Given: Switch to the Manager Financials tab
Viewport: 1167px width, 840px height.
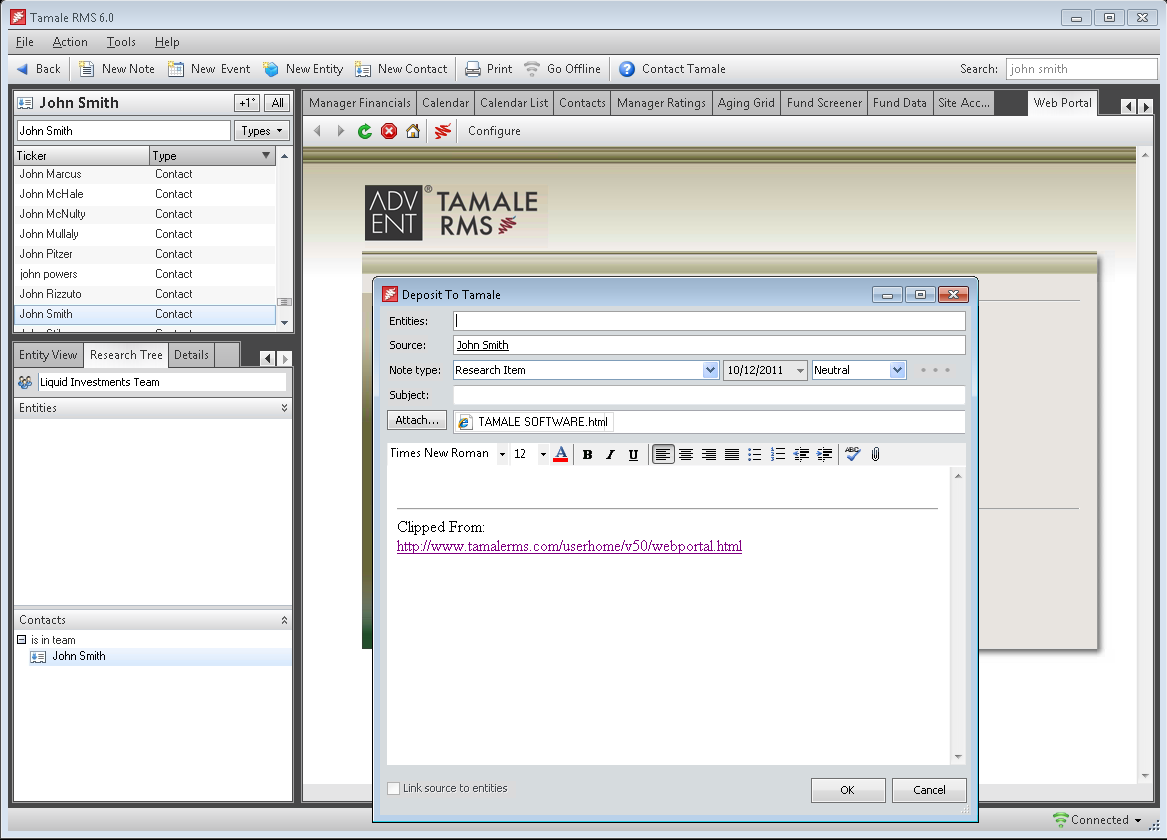Looking at the screenshot, I should (359, 103).
